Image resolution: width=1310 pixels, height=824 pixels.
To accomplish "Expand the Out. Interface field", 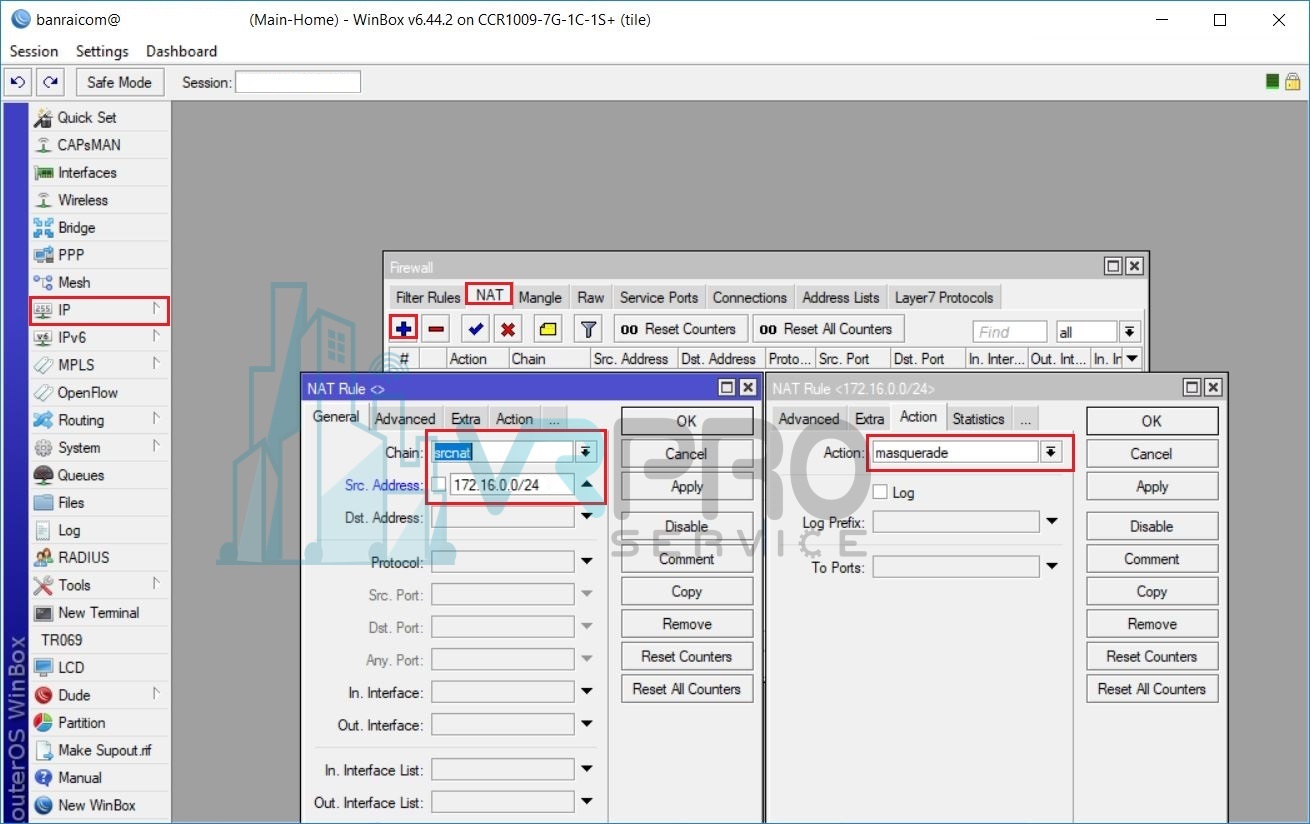I will pyautogui.click(x=587, y=725).
